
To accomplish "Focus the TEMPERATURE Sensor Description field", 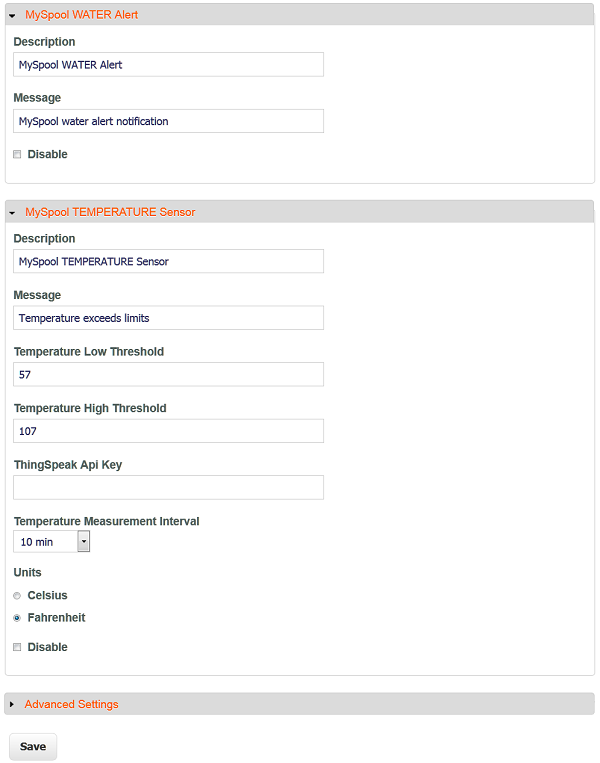I will tap(168, 261).
